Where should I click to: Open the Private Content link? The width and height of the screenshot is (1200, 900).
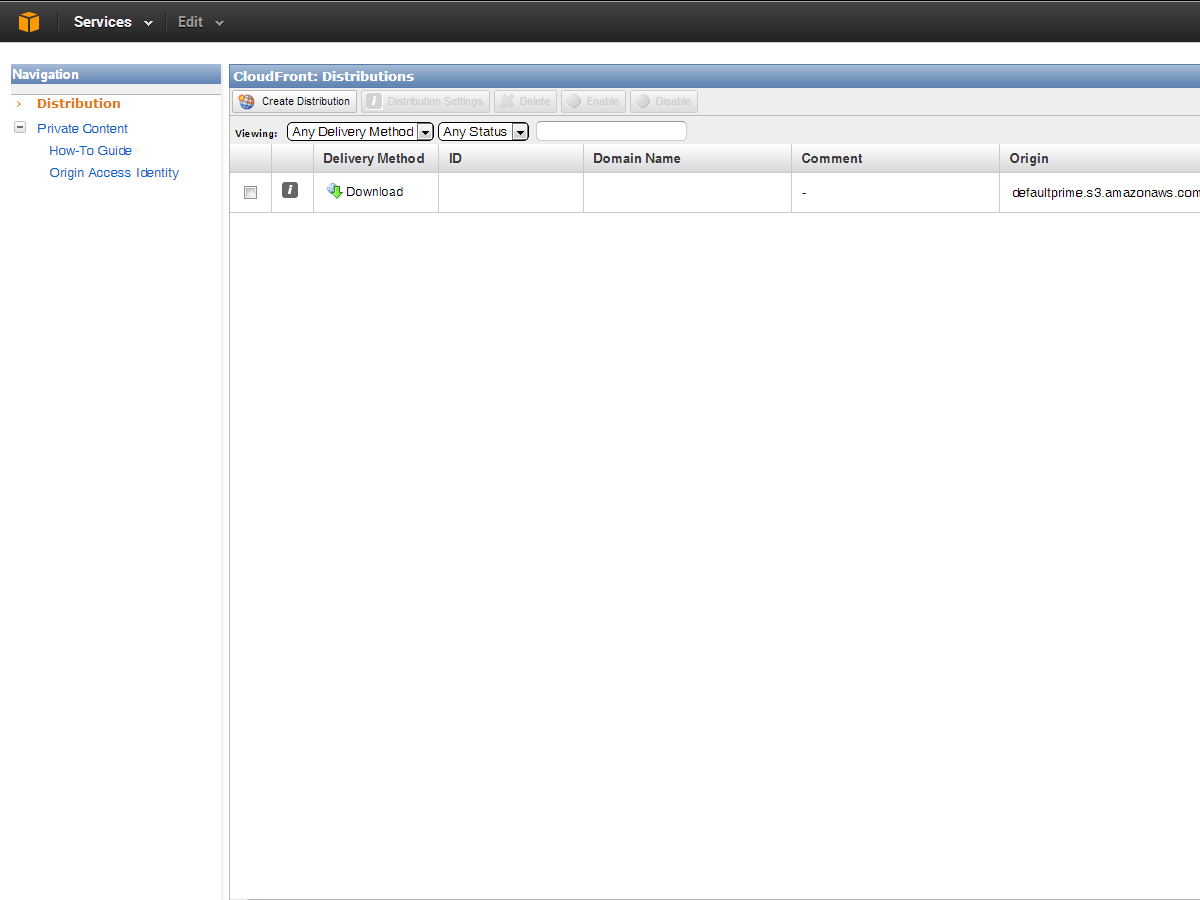(x=83, y=129)
